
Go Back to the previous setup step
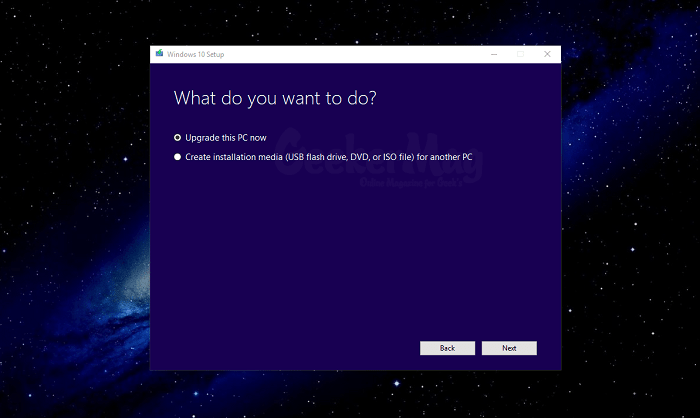click(x=447, y=348)
